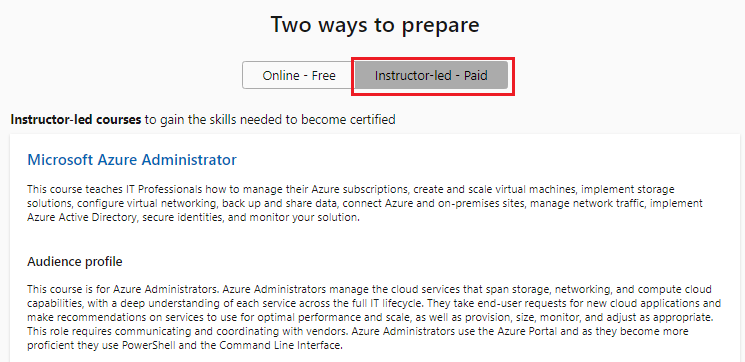
Task: Click 'This course is for Azure Administrators' sentence
Action: (x=124, y=289)
